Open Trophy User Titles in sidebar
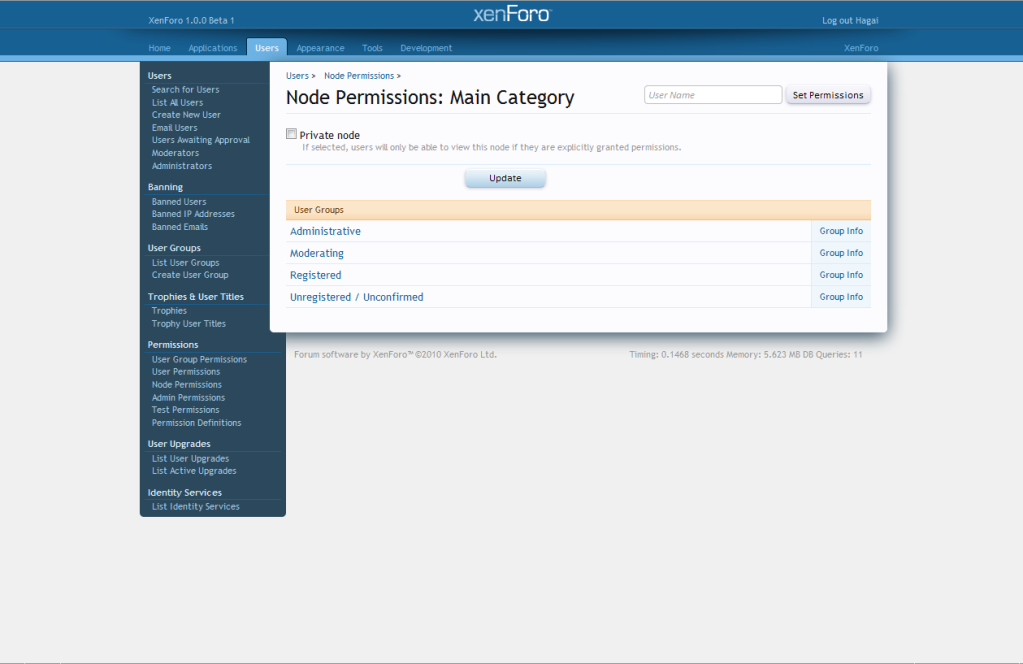1023x664 pixels. tap(189, 324)
